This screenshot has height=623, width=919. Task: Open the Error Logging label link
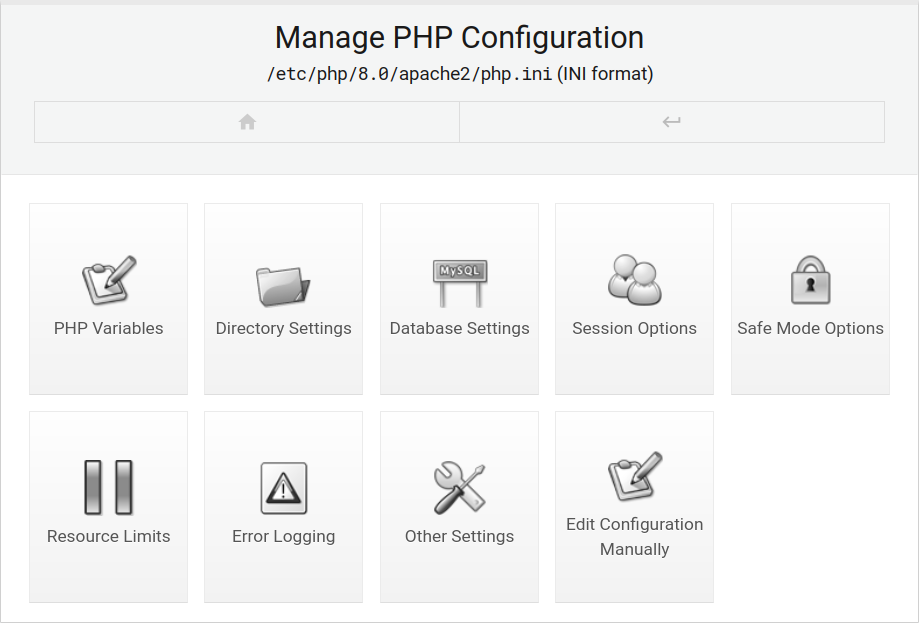pyautogui.click(x=283, y=536)
